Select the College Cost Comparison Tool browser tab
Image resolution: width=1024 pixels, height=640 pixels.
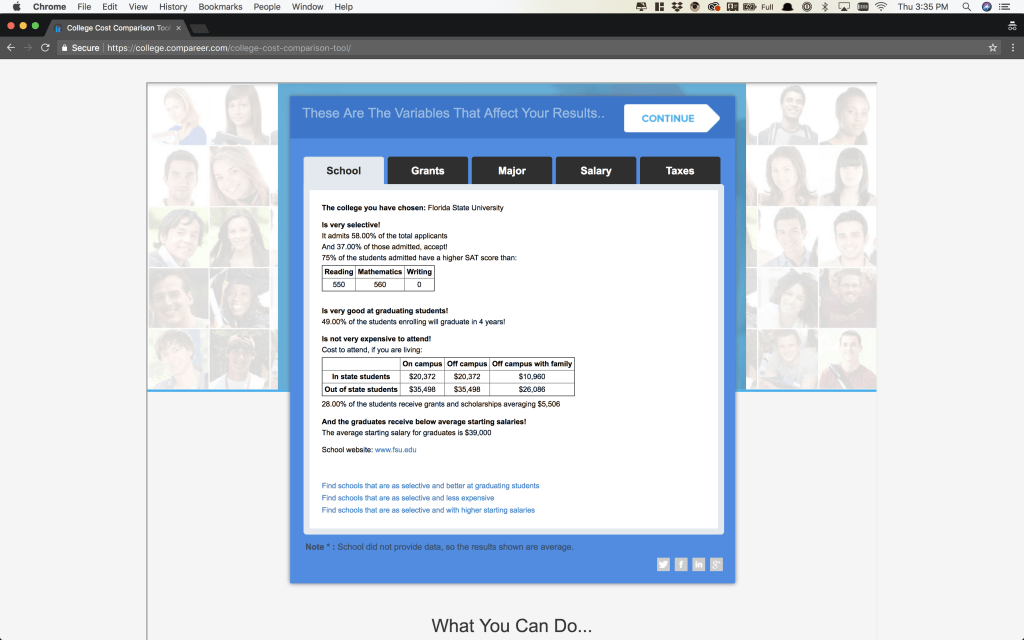point(118,28)
